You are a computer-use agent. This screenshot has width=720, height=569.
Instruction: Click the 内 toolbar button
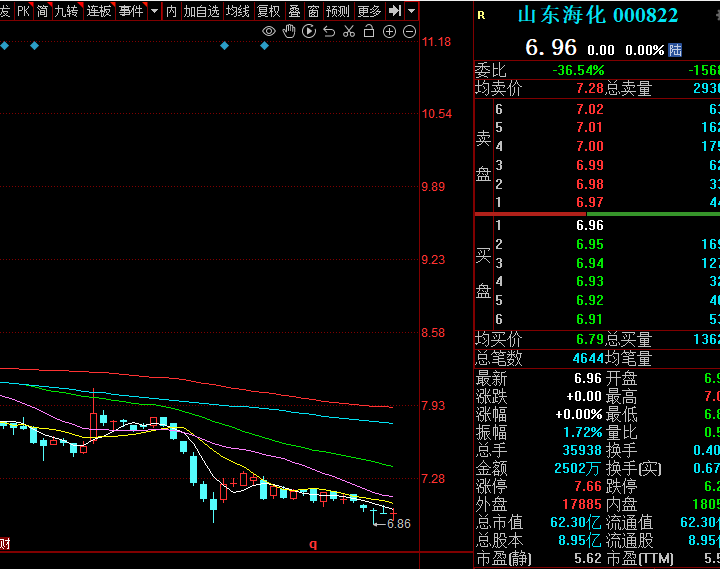[x=171, y=11]
